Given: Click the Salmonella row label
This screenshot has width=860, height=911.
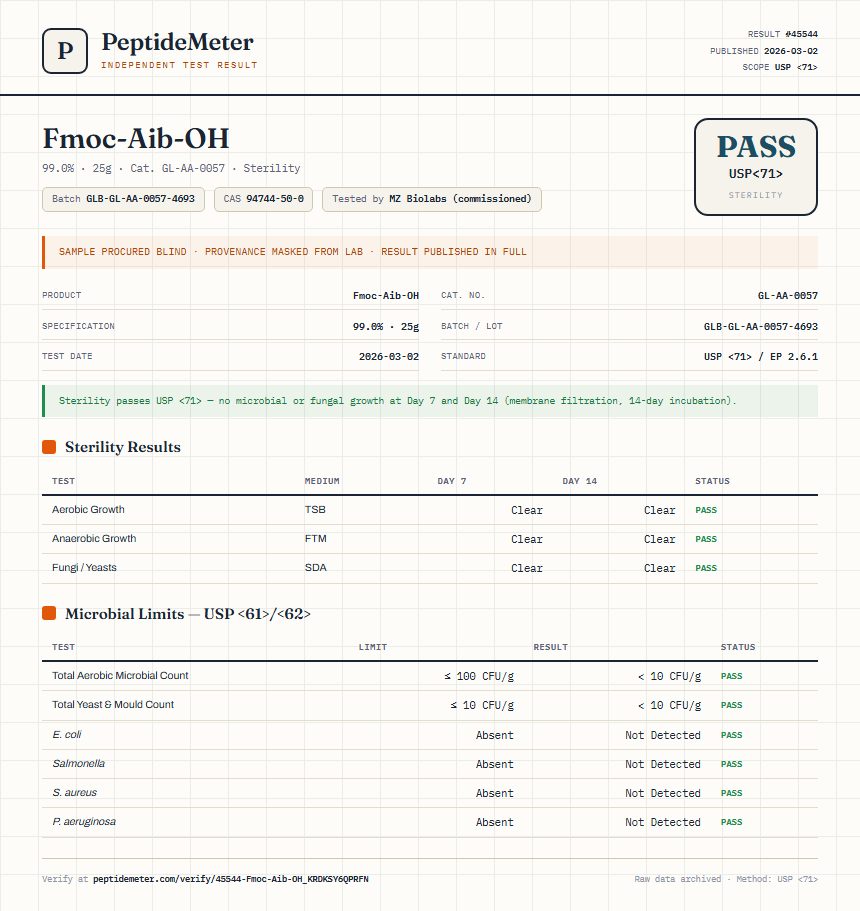Looking at the screenshot, I should pyautogui.click(x=78, y=763).
